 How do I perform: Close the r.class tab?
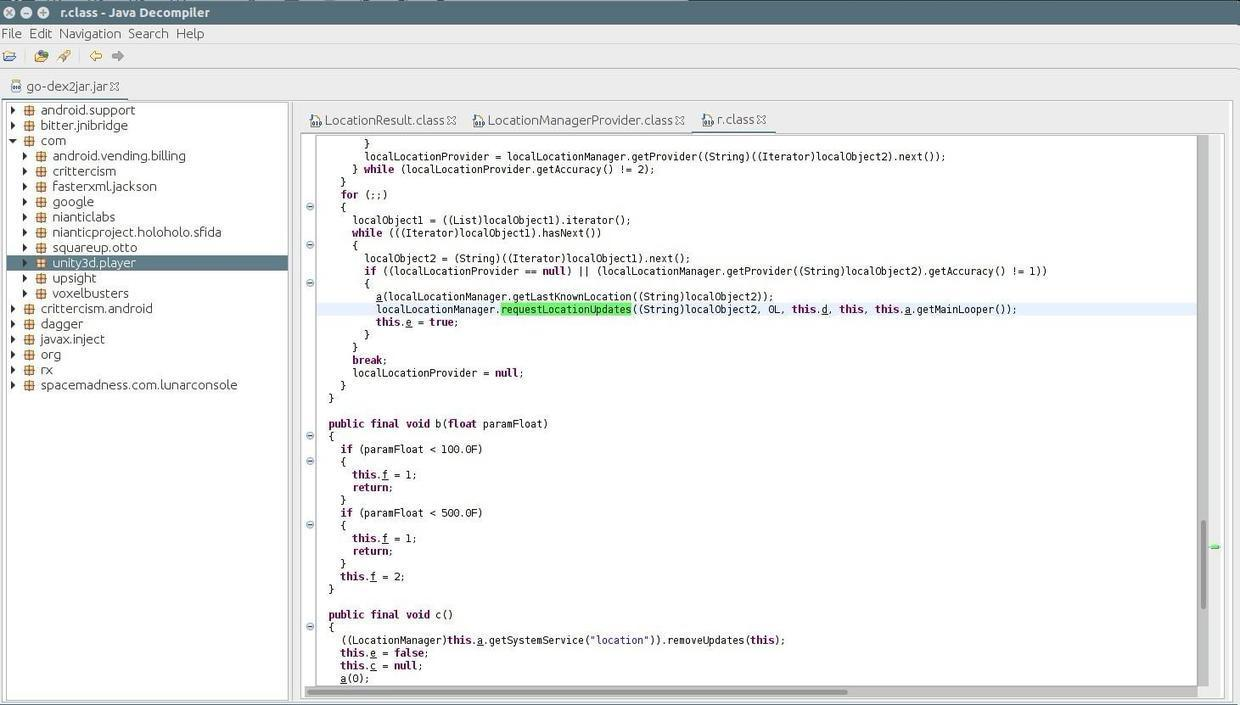pyautogui.click(x=761, y=120)
